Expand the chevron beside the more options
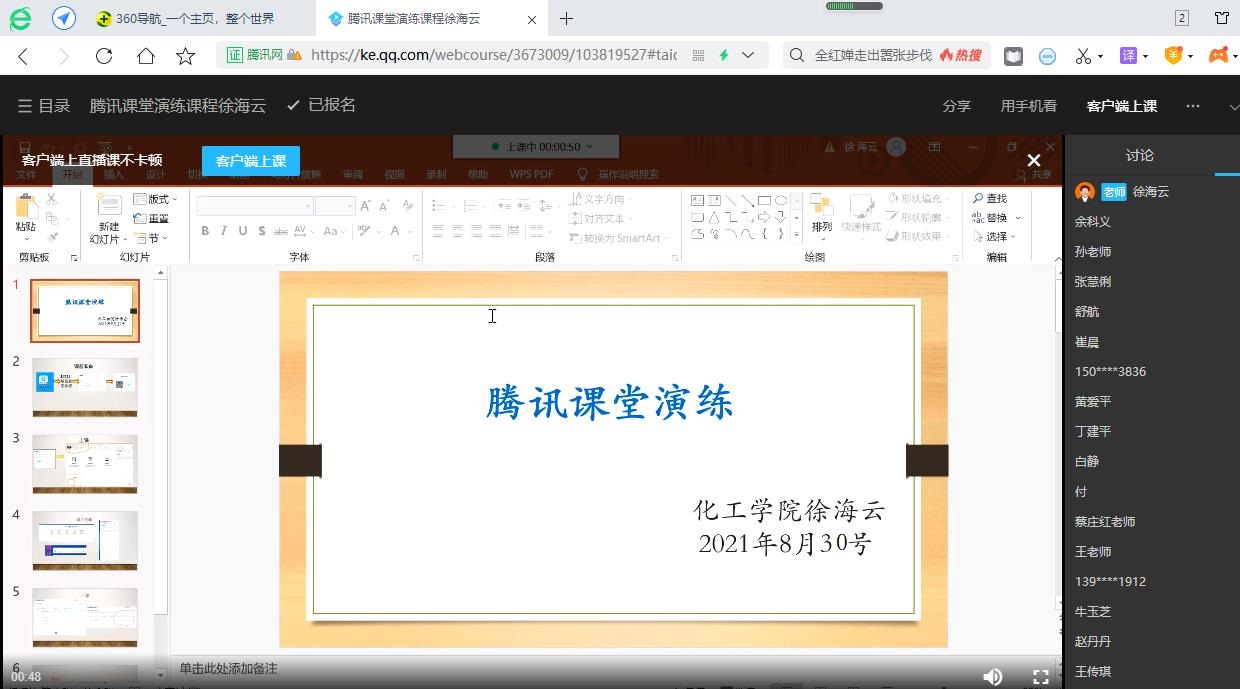 pos(1233,105)
